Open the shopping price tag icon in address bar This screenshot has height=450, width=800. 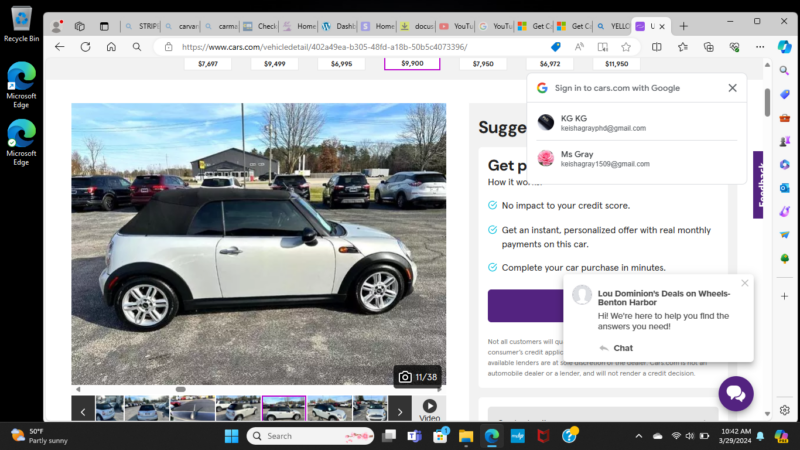556,47
